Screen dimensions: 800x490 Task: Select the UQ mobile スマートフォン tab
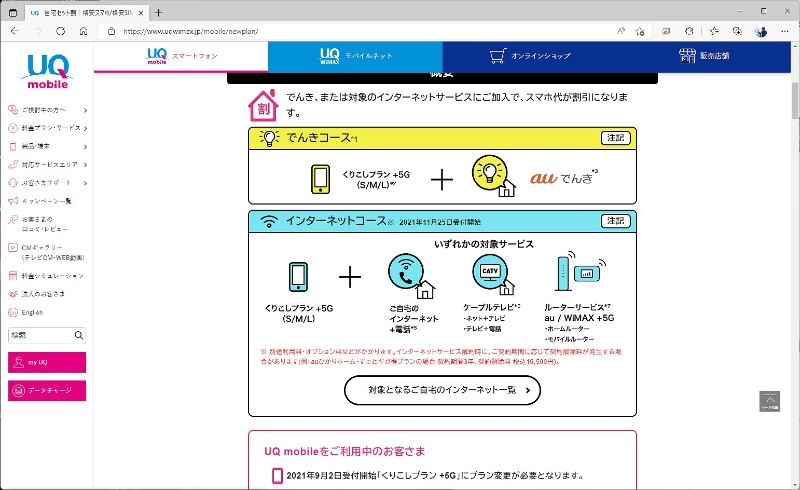[181, 56]
